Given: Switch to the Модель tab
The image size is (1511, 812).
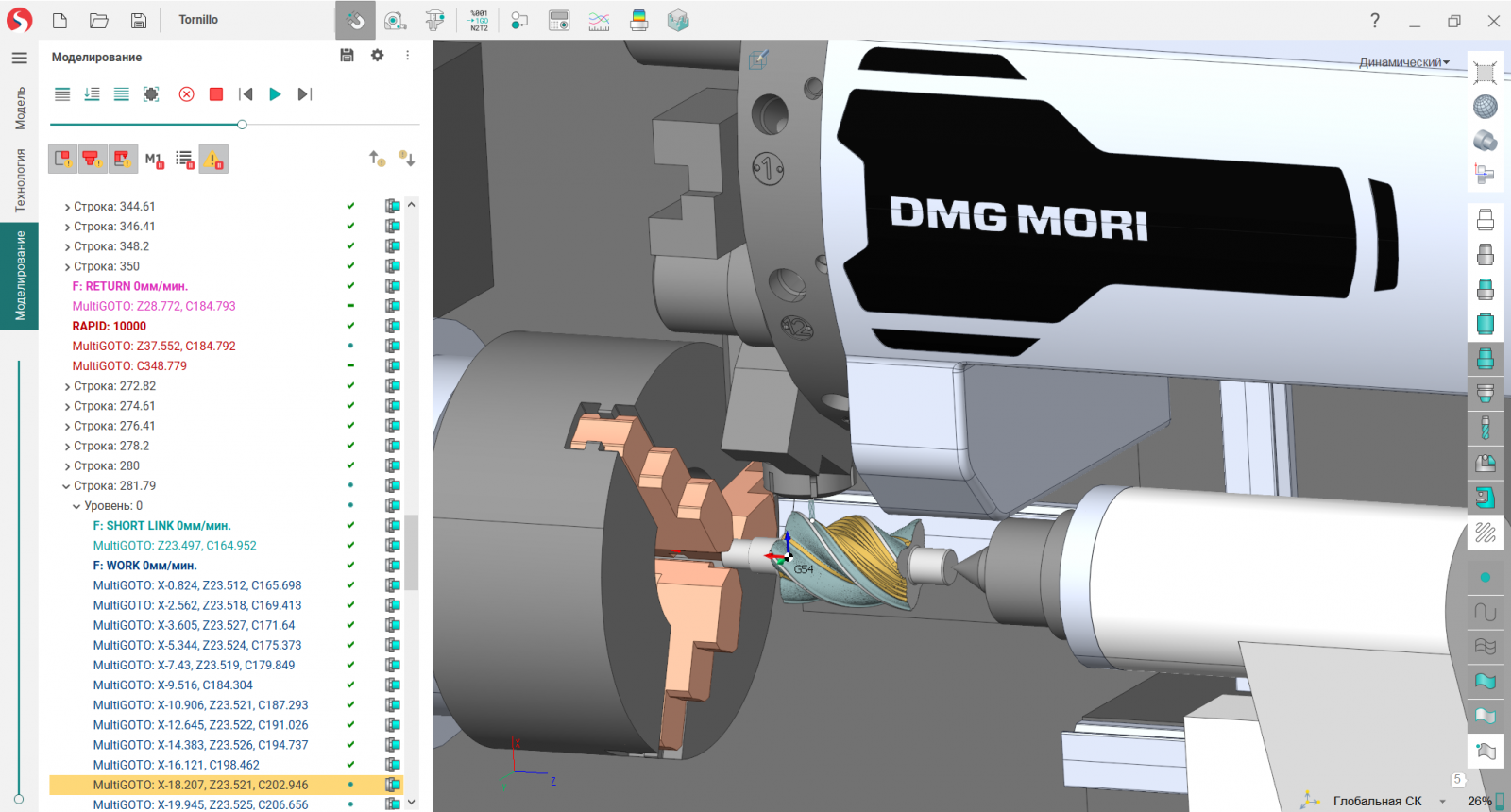Looking at the screenshot, I should pos(20,108).
